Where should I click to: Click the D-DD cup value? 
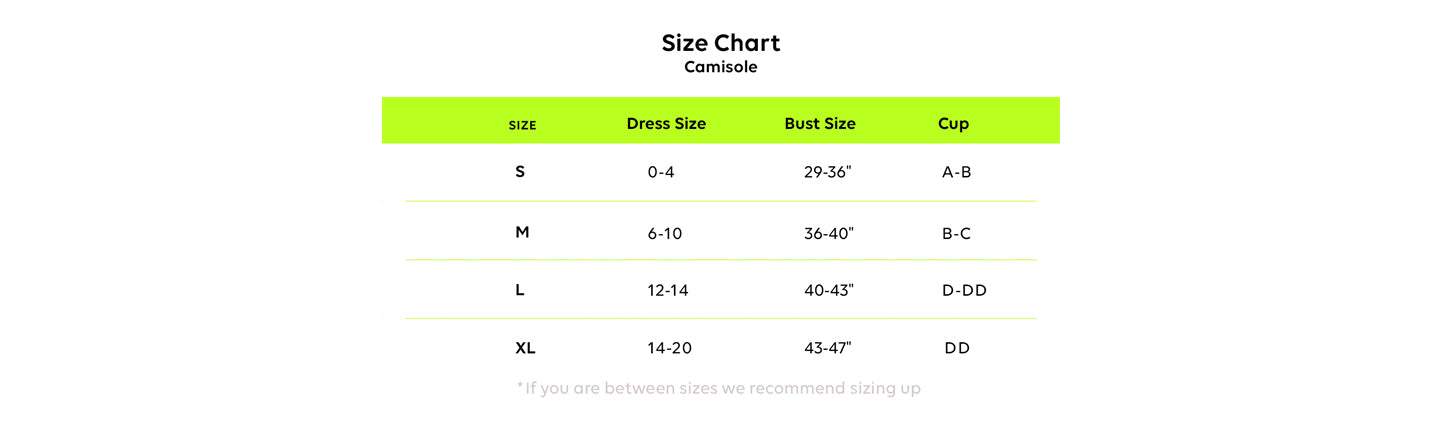(x=964, y=290)
